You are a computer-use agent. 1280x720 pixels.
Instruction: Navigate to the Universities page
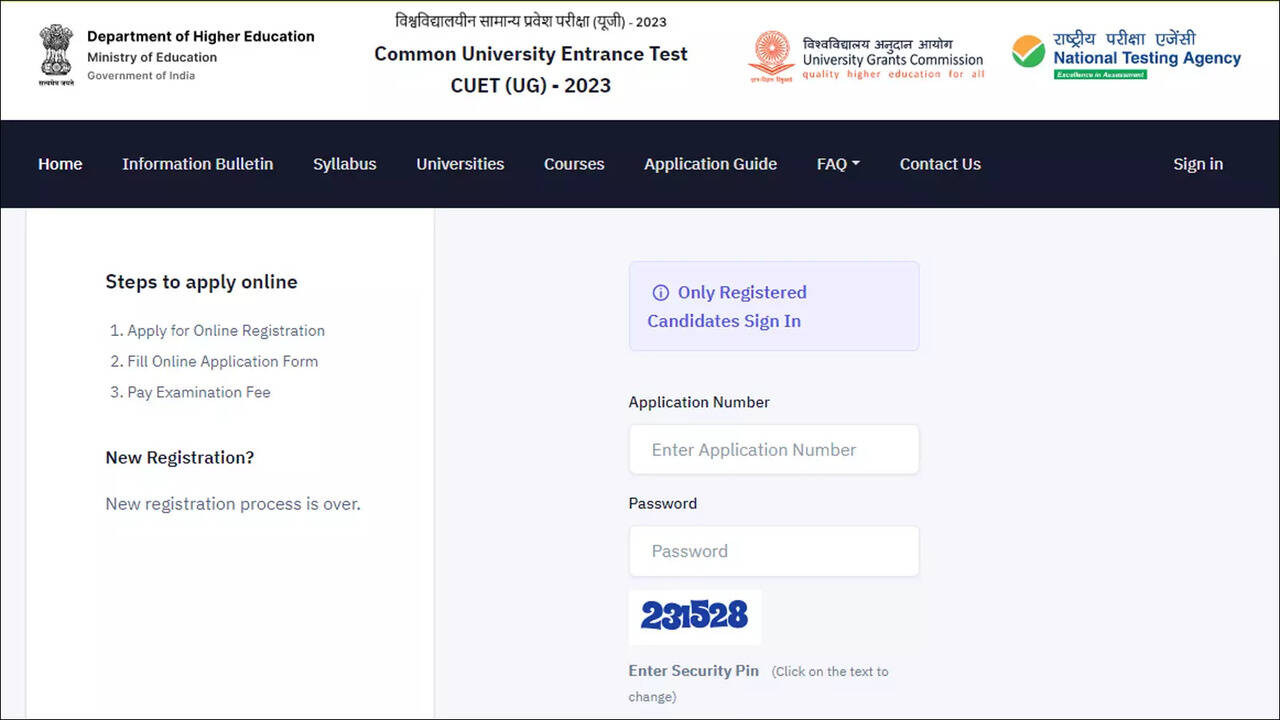tap(460, 164)
